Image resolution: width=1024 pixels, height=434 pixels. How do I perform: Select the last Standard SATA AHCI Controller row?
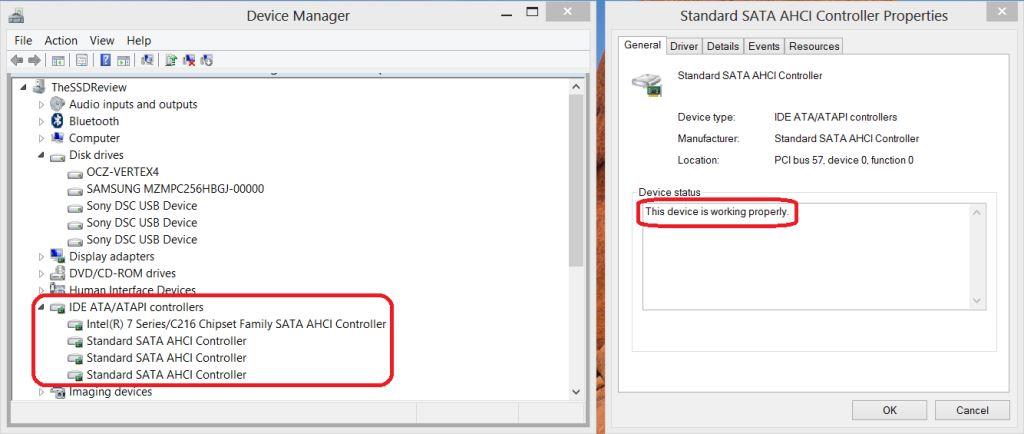click(167, 375)
